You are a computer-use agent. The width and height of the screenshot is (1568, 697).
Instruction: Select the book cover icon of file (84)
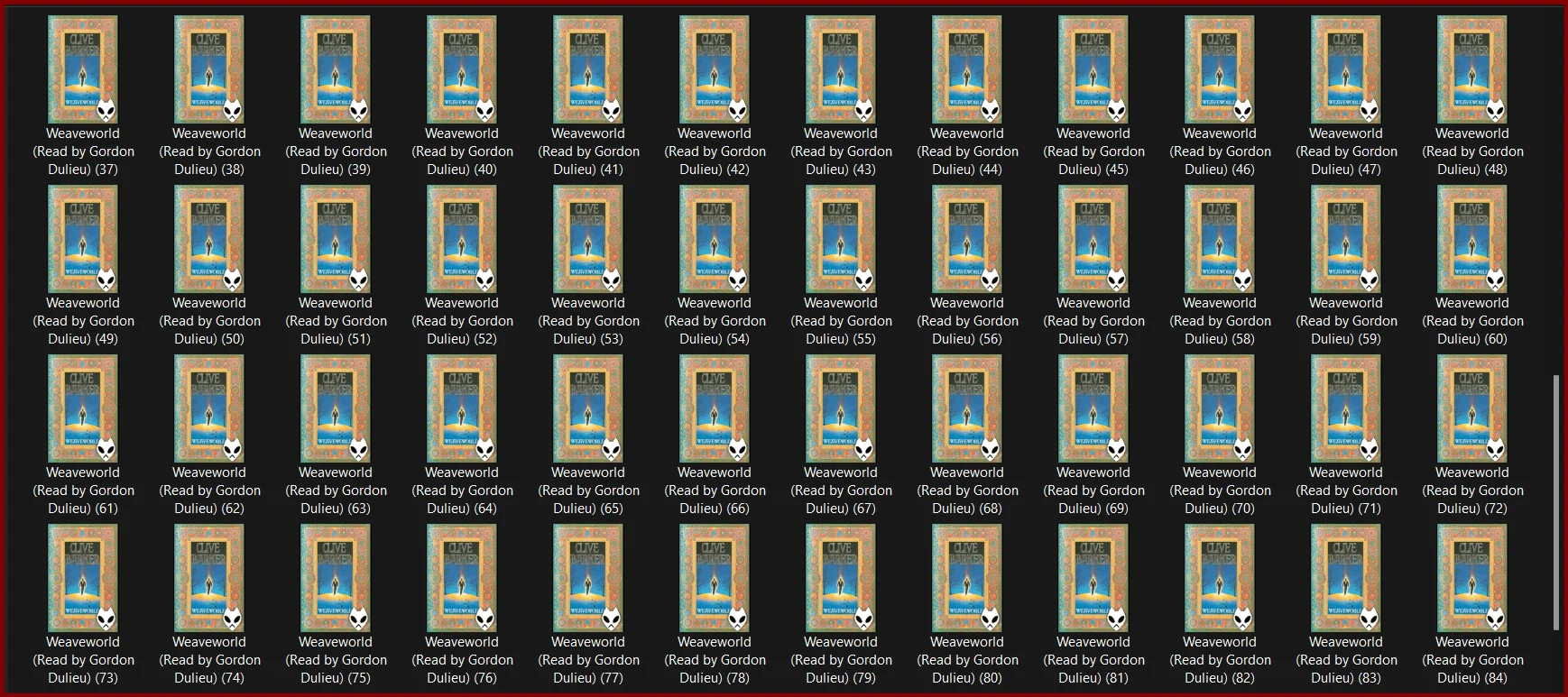[x=1472, y=578]
